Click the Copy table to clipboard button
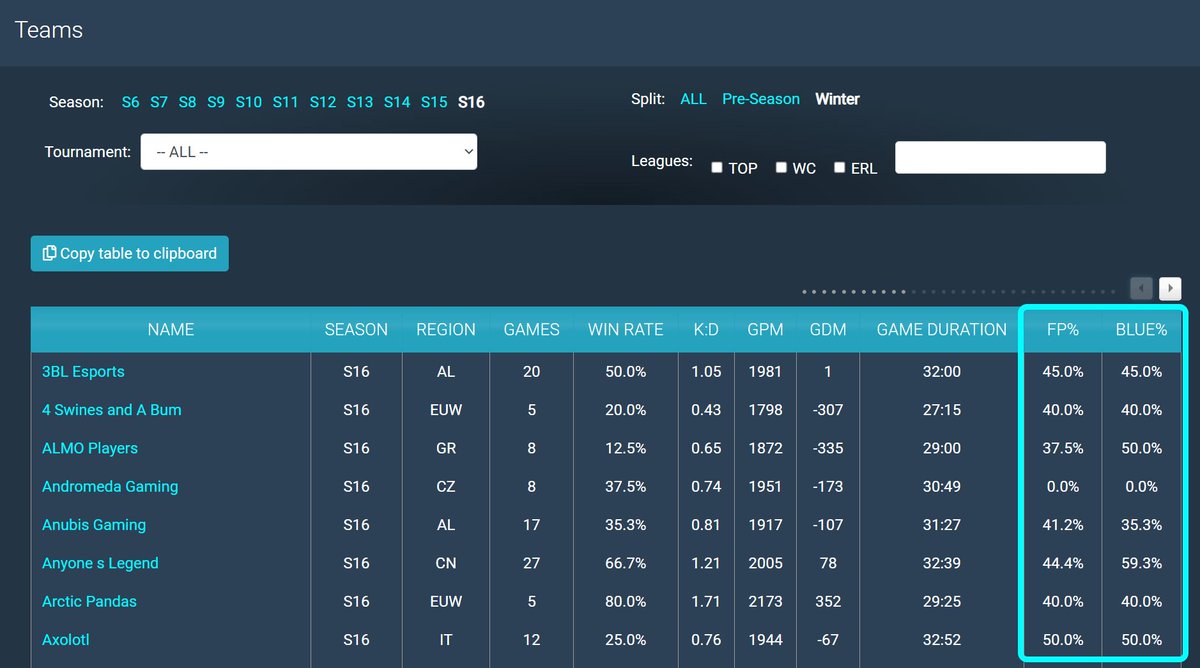This screenshot has width=1200, height=668. click(130, 254)
